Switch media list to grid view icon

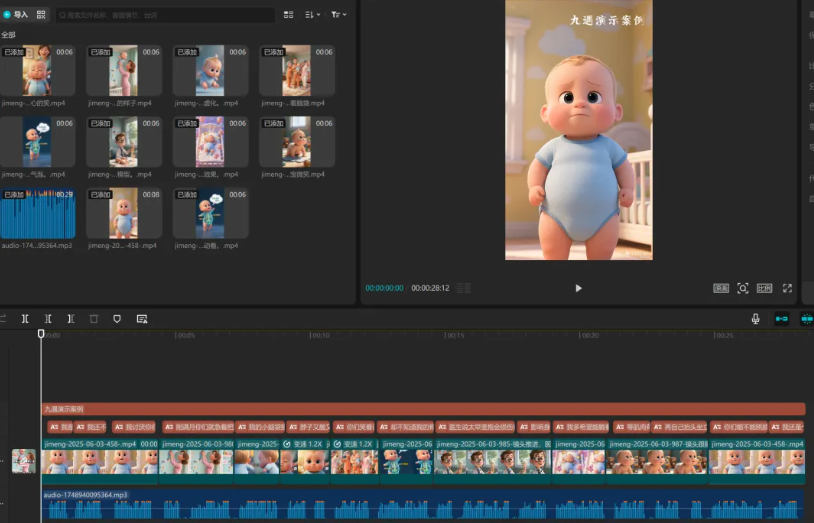coord(289,15)
